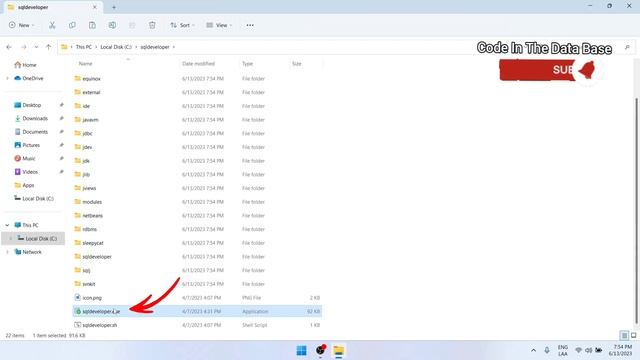Open the New item dropdown
The height and width of the screenshot is (360, 640).
pos(22,25)
